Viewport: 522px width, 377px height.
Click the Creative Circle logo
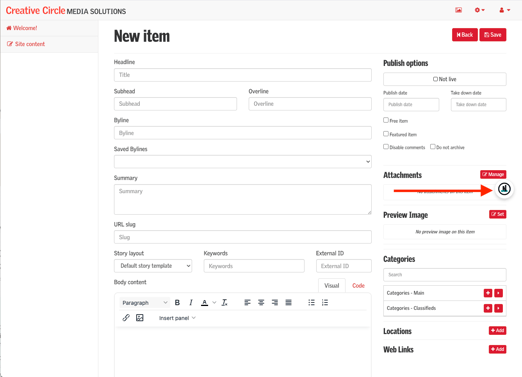(x=66, y=11)
